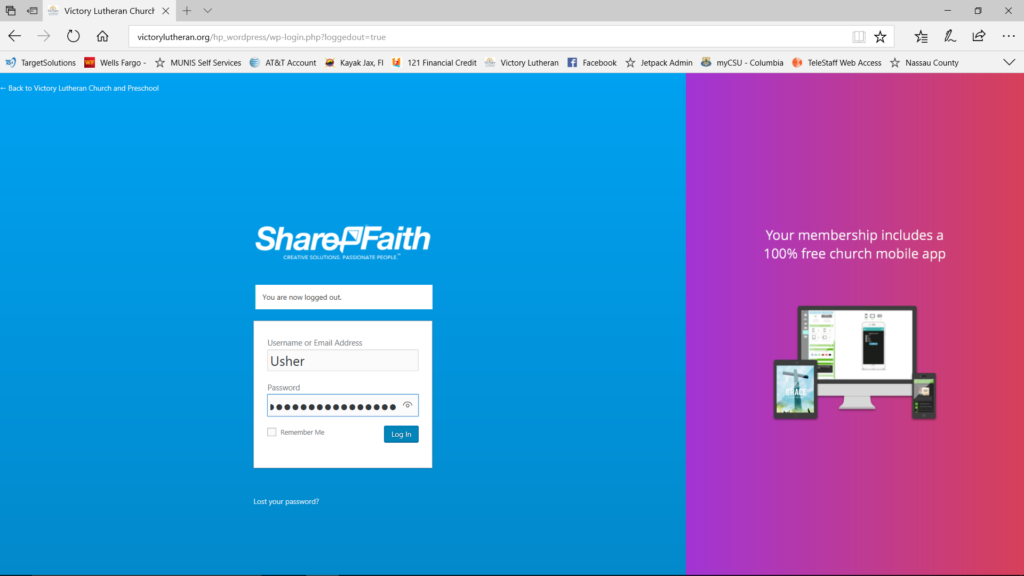Screen dimensions: 1024x576
Task: Click the devices mockup image
Action: 855,362
